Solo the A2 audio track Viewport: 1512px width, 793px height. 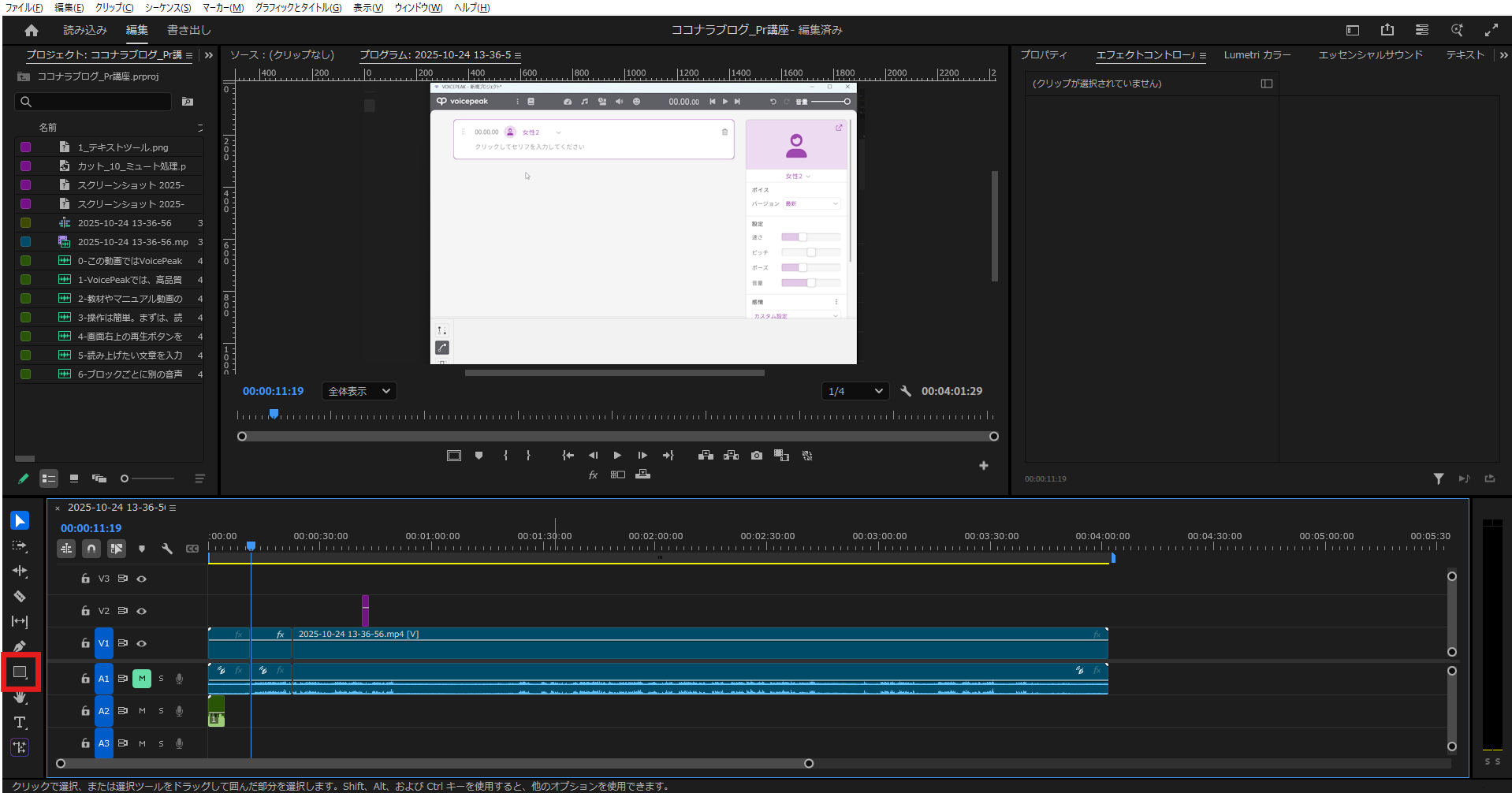[161, 711]
